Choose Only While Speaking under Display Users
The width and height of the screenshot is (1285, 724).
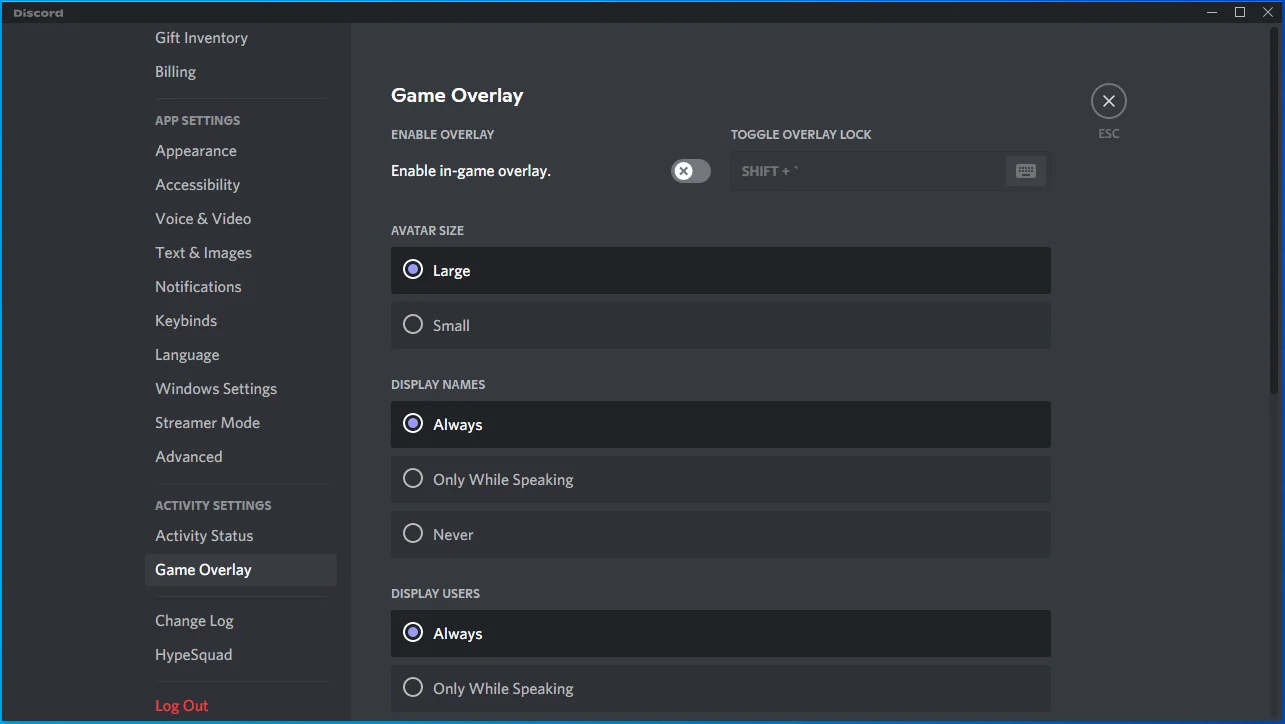[x=720, y=689]
